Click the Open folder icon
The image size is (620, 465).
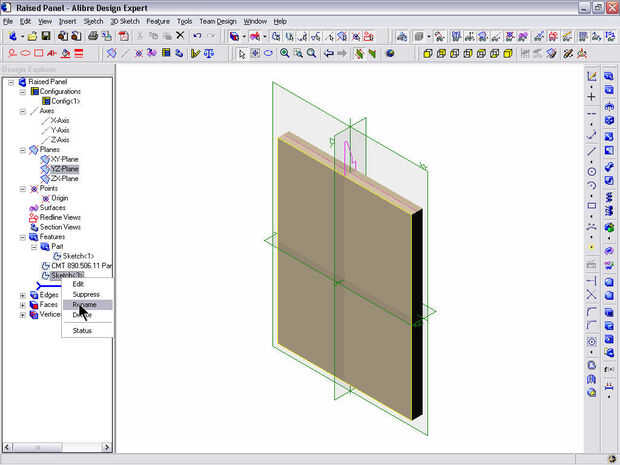click(x=32, y=36)
